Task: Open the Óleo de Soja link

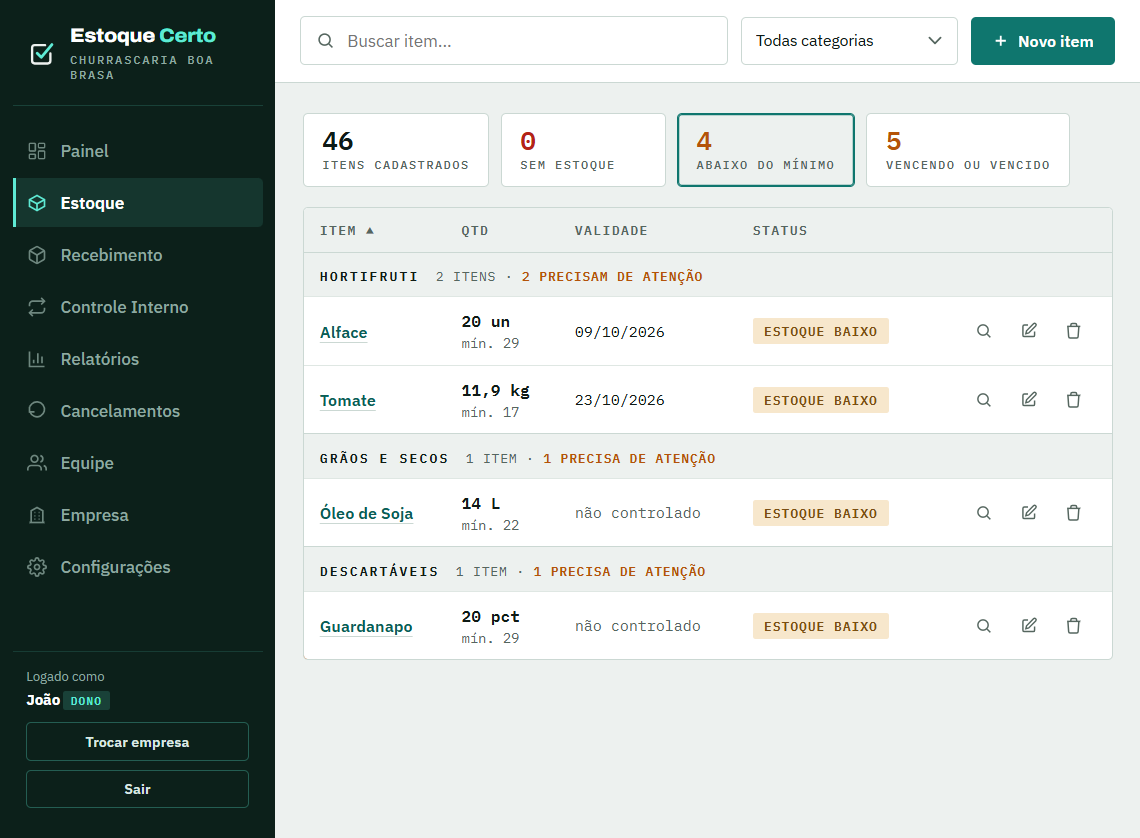Action: tap(366, 513)
